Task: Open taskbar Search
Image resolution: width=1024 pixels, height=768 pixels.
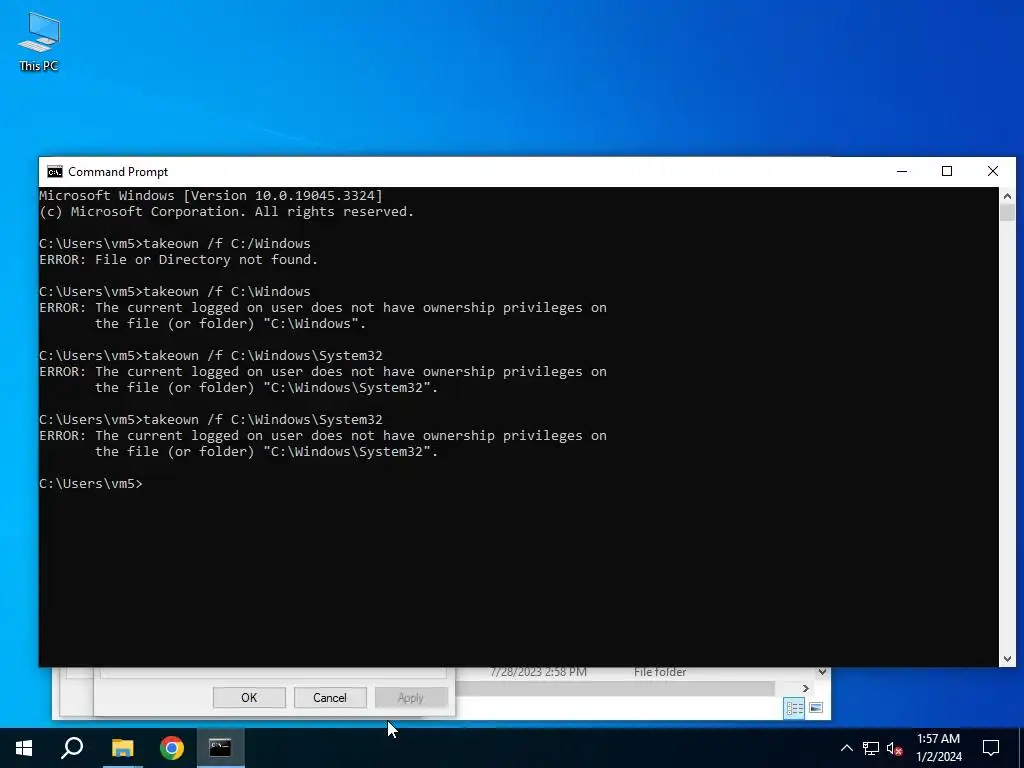Action: [x=72, y=748]
